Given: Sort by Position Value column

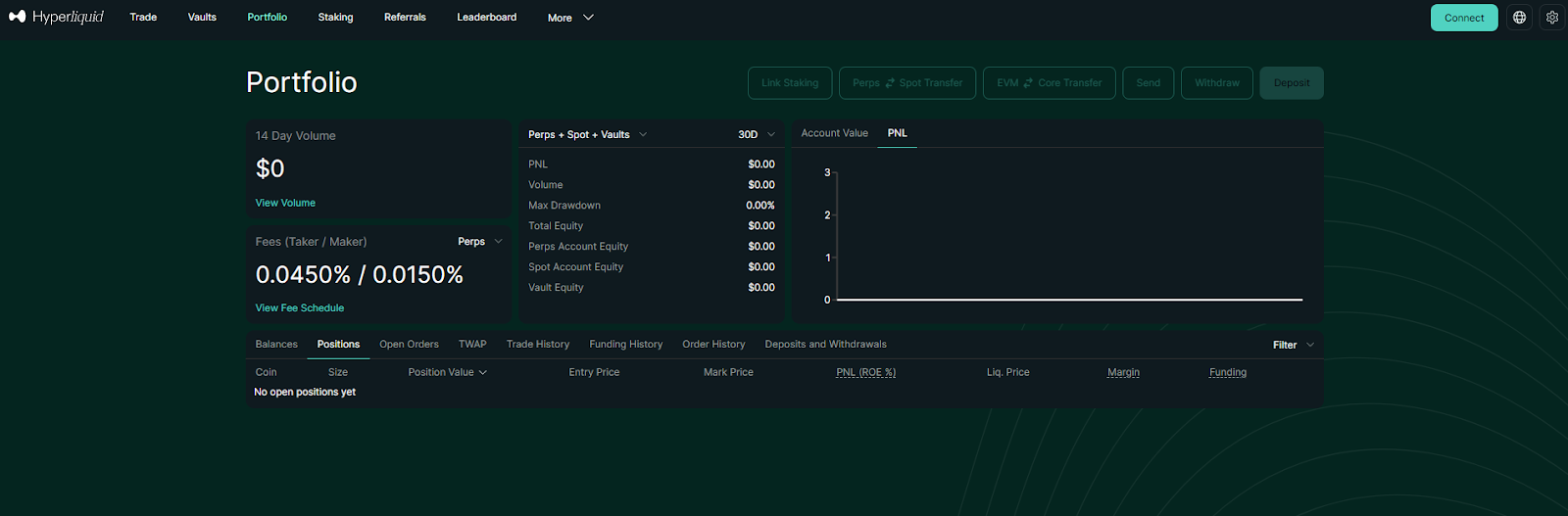Looking at the screenshot, I should (x=448, y=372).
